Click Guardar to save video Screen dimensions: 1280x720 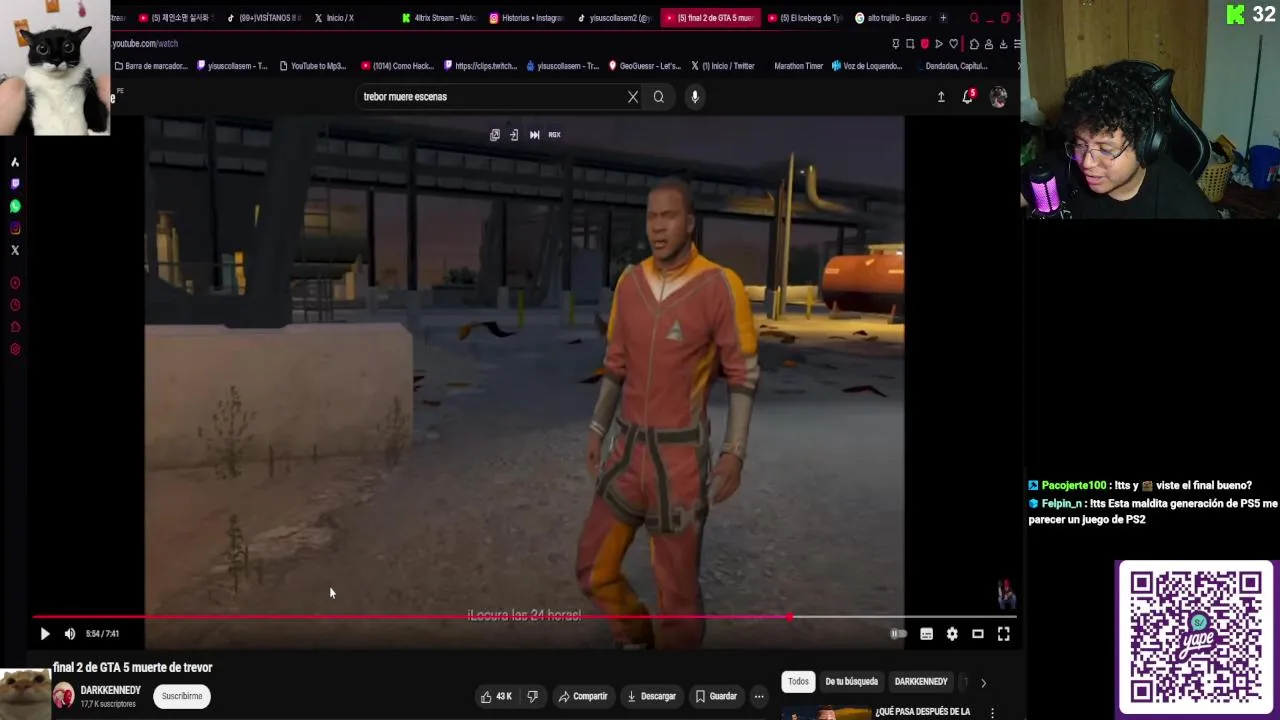click(x=716, y=696)
